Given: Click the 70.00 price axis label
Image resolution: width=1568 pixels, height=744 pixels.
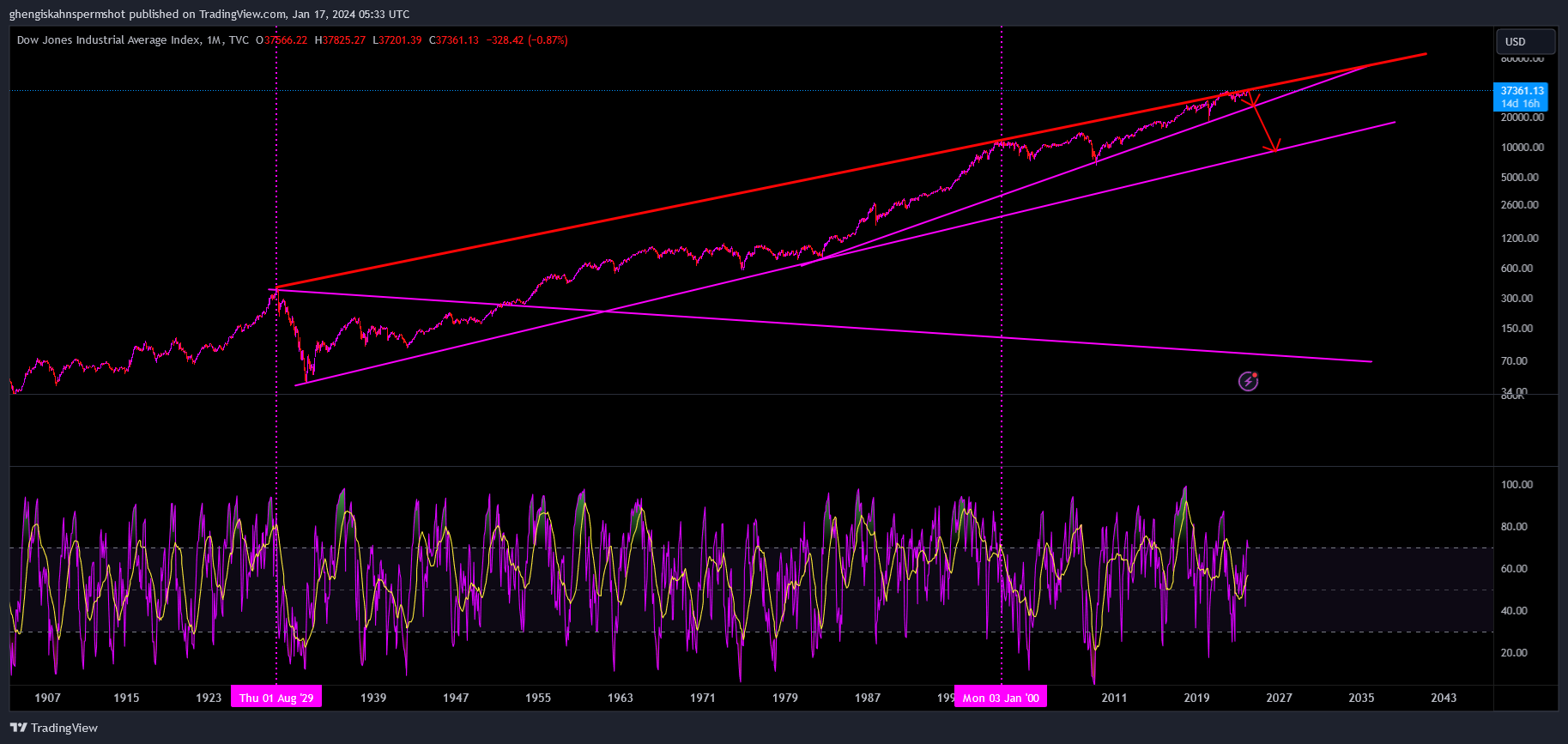Looking at the screenshot, I should tap(1514, 360).
